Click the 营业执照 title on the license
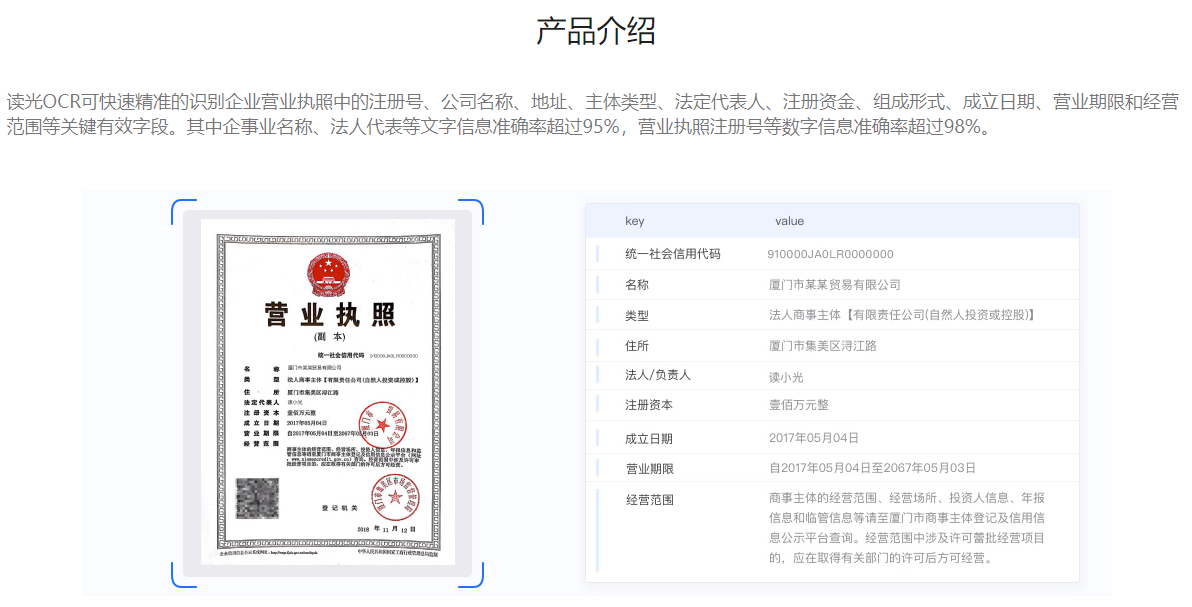1192x607 pixels. [x=330, y=314]
